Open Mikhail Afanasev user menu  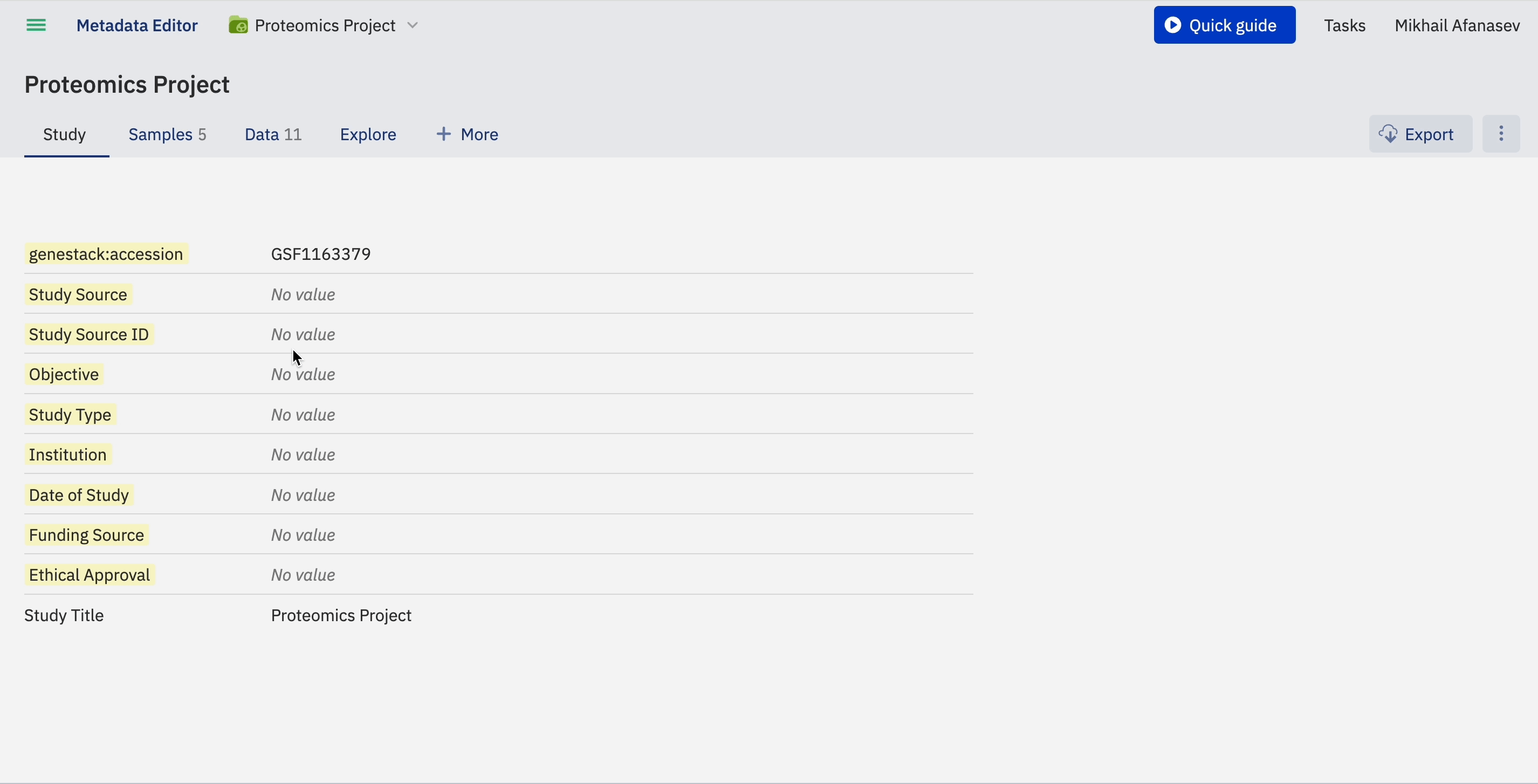click(1457, 25)
